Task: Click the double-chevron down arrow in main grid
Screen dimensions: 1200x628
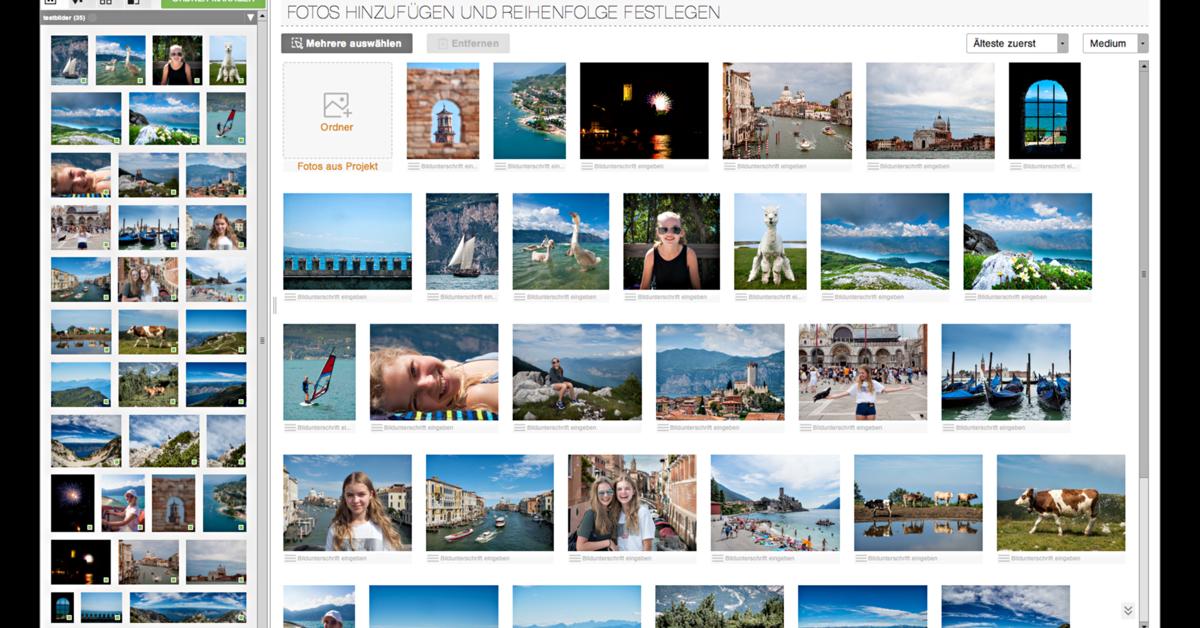Action: pyautogui.click(x=1128, y=610)
